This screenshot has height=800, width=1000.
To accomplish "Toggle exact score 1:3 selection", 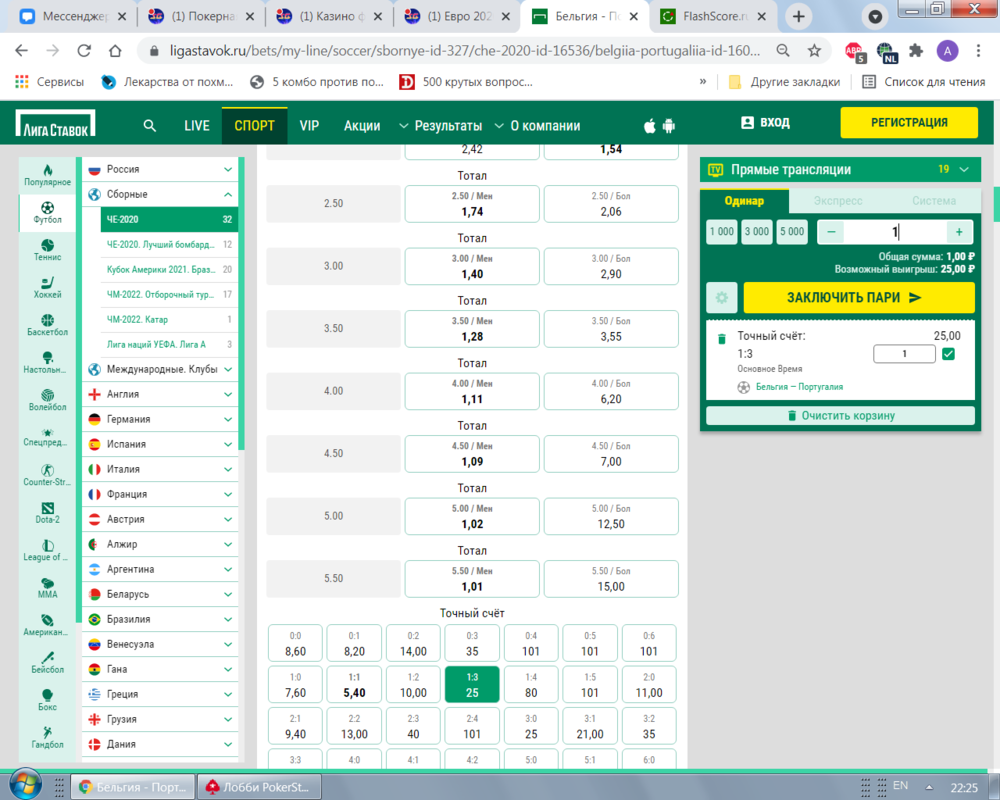I will pyautogui.click(x=472, y=685).
